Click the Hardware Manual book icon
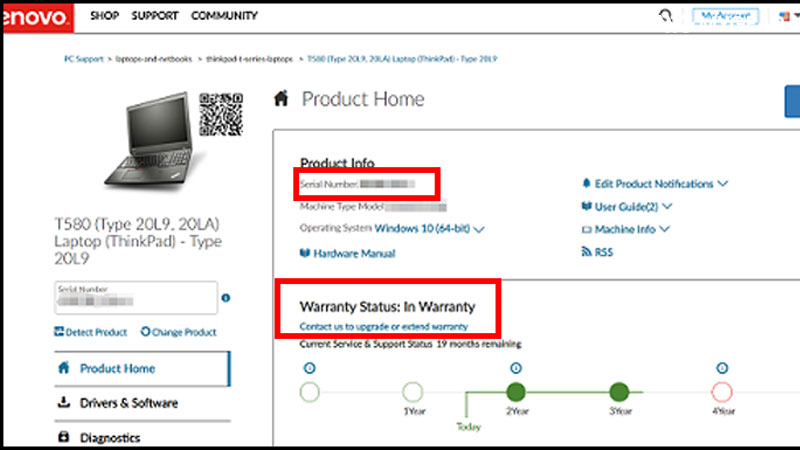800x450 pixels. pyautogui.click(x=305, y=253)
